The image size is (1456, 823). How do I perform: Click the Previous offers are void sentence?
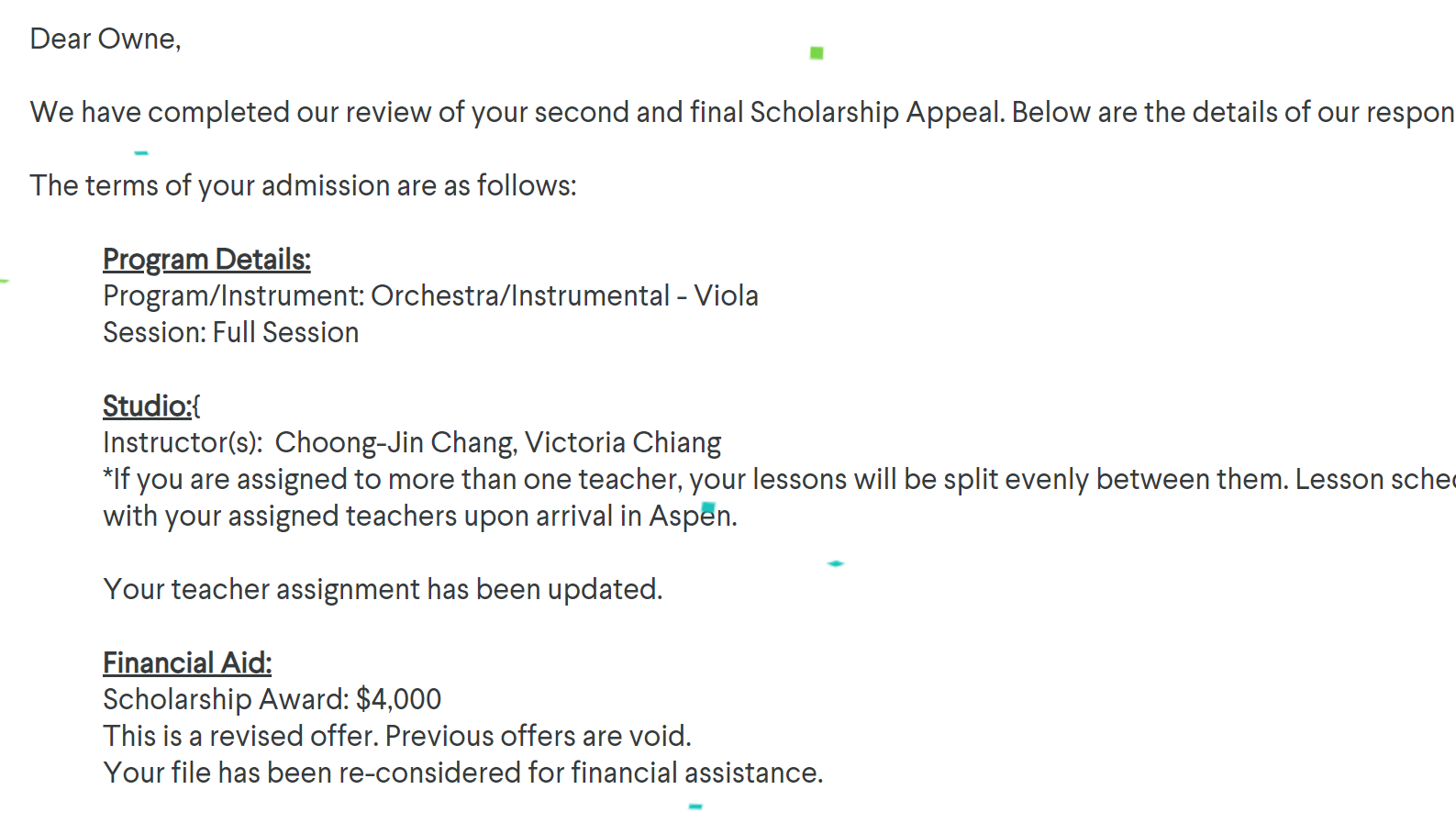click(538, 737)
